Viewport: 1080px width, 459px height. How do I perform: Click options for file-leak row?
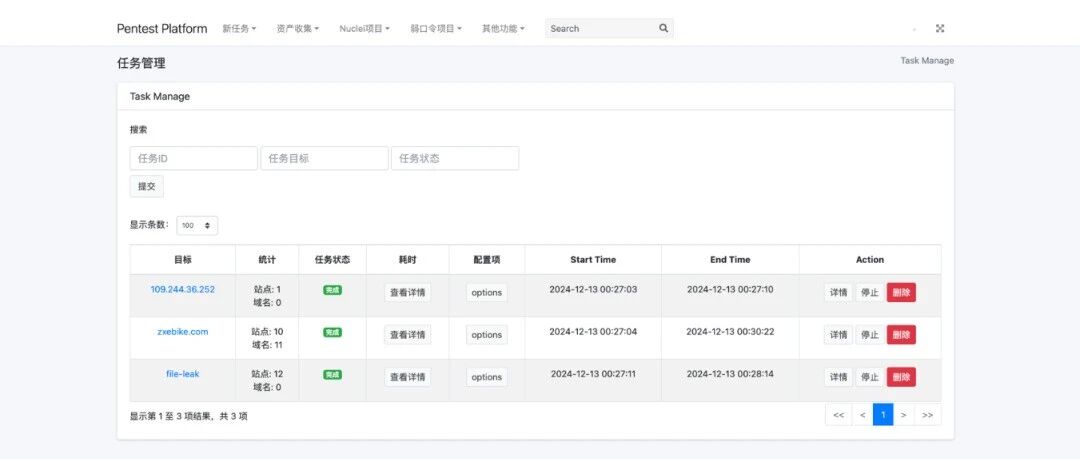[x=487, y=377]
